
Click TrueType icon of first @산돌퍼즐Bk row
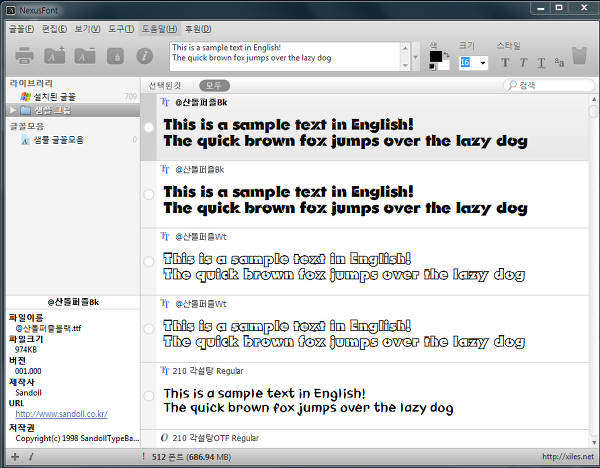point(165,102)
